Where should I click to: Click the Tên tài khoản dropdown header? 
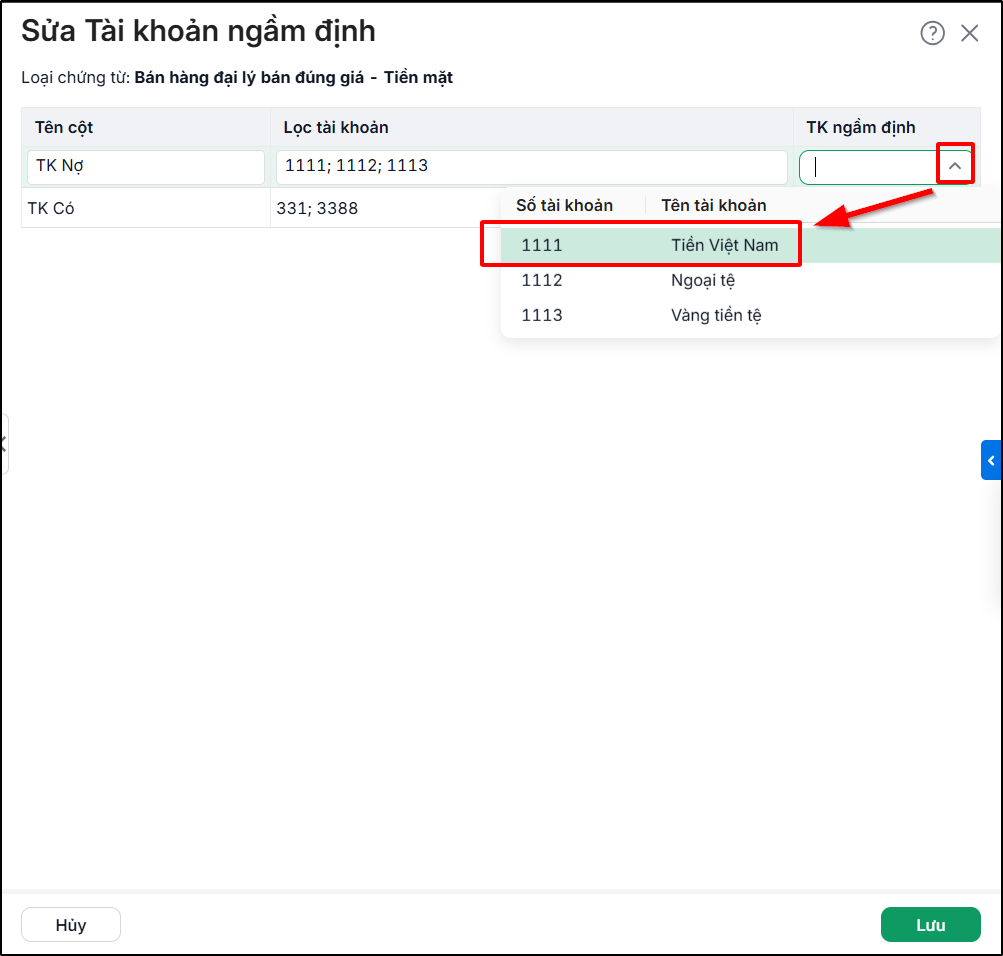[x=714, y=205]
